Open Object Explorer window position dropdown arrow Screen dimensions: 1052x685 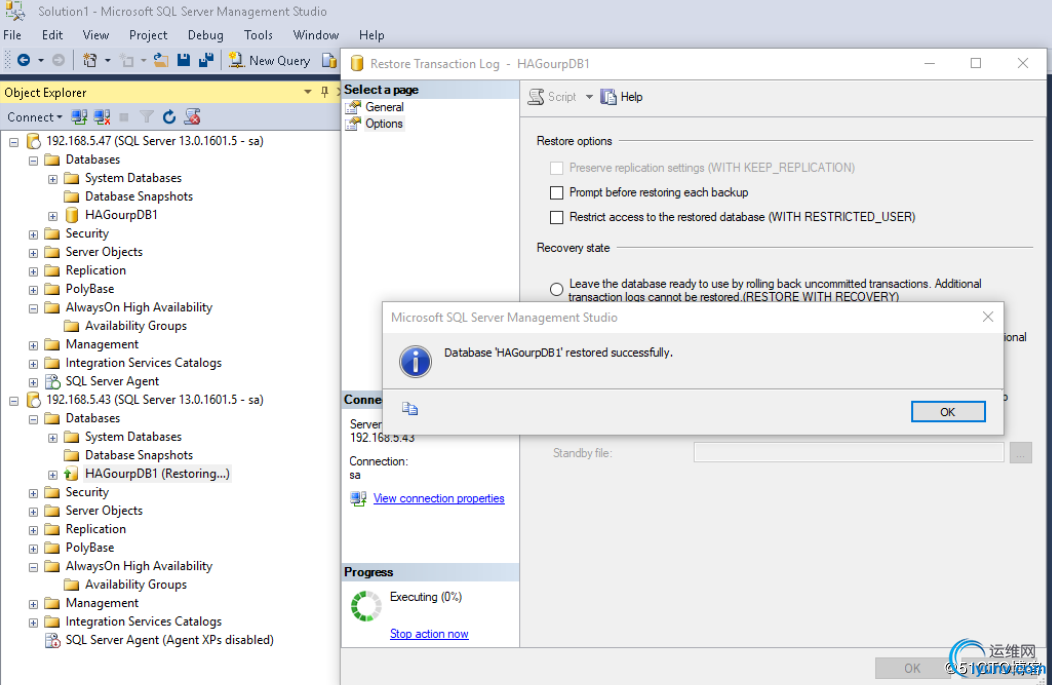(307, 92)
